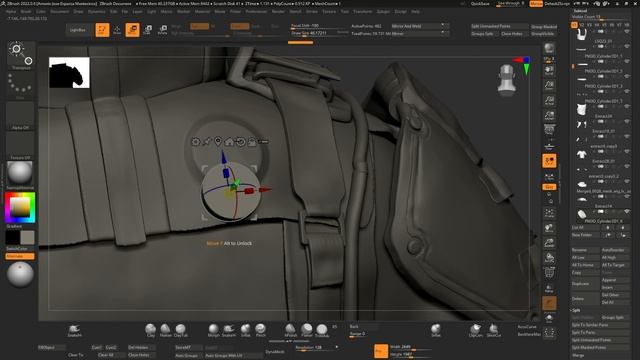Viewport: 640px width, 360px height.
Task: Click the mesh silhouette thumbnail in viewport
Action: tap(69, 73)
